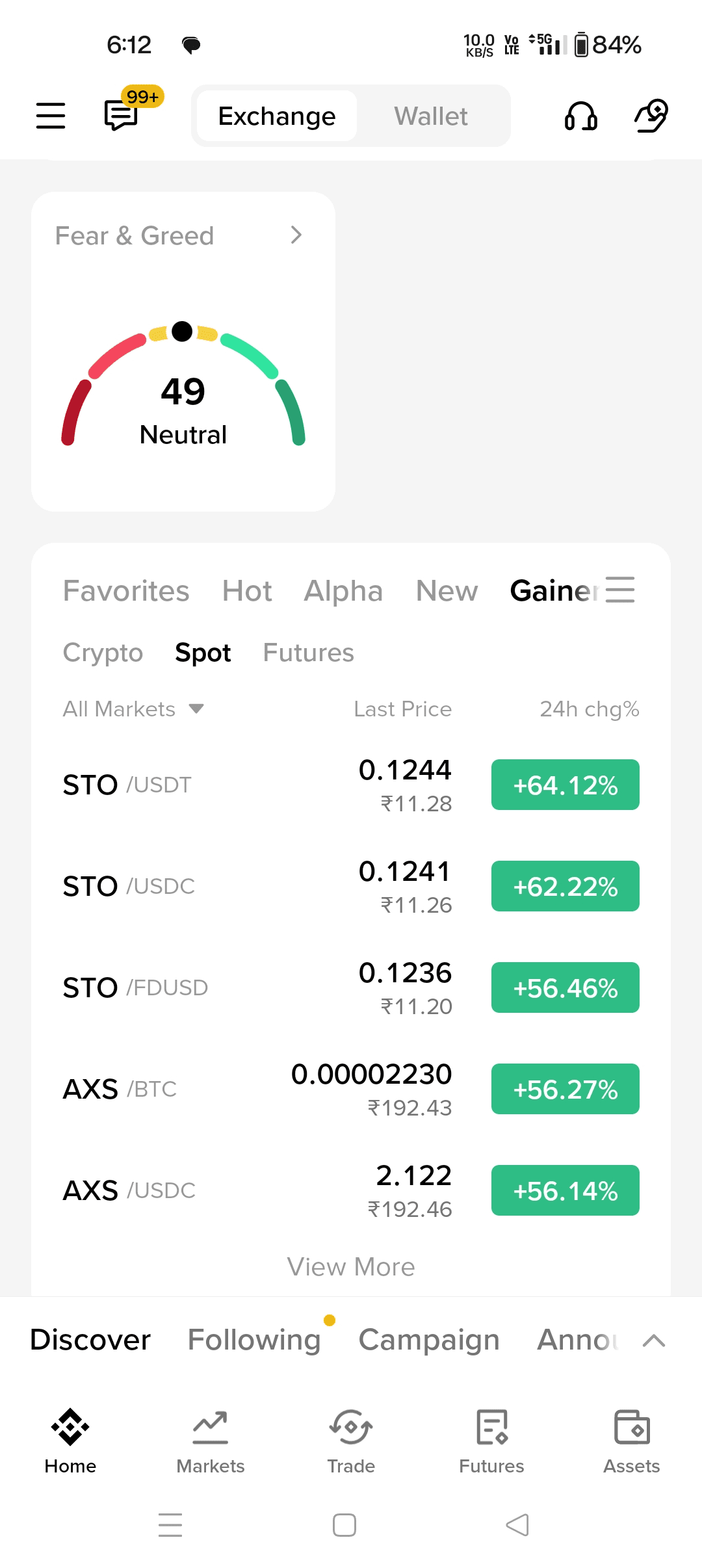Open Fear & Greed details chevron
The width and height of the screenshot is (702, 1568).
296,235
